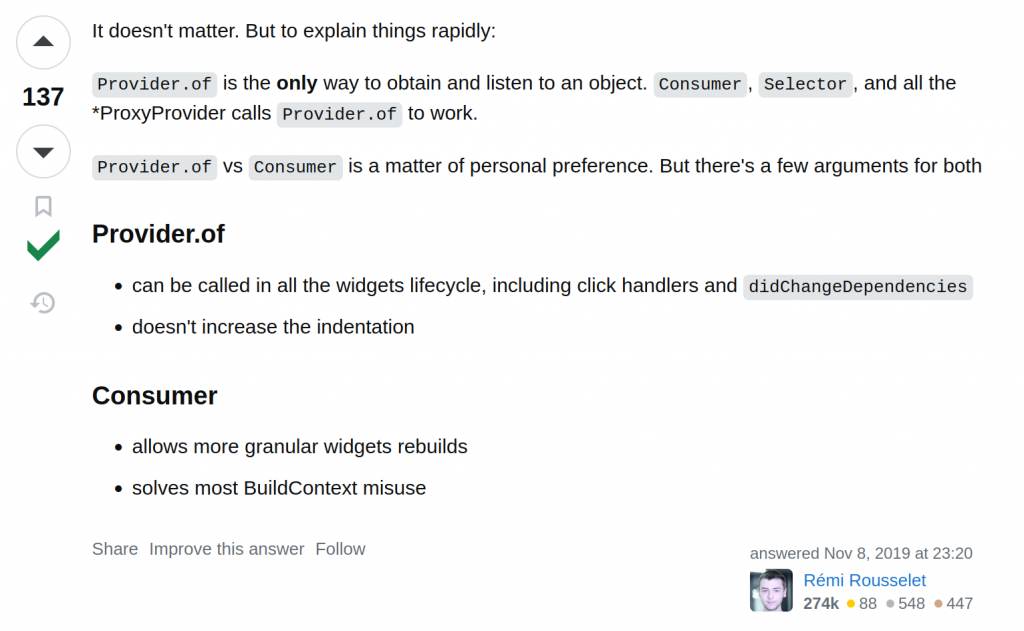The width and height of the screenshot is (1024, 631).
Task: Click the answered Nov 8, 2019 timestamp
Action: coord(861,553)
